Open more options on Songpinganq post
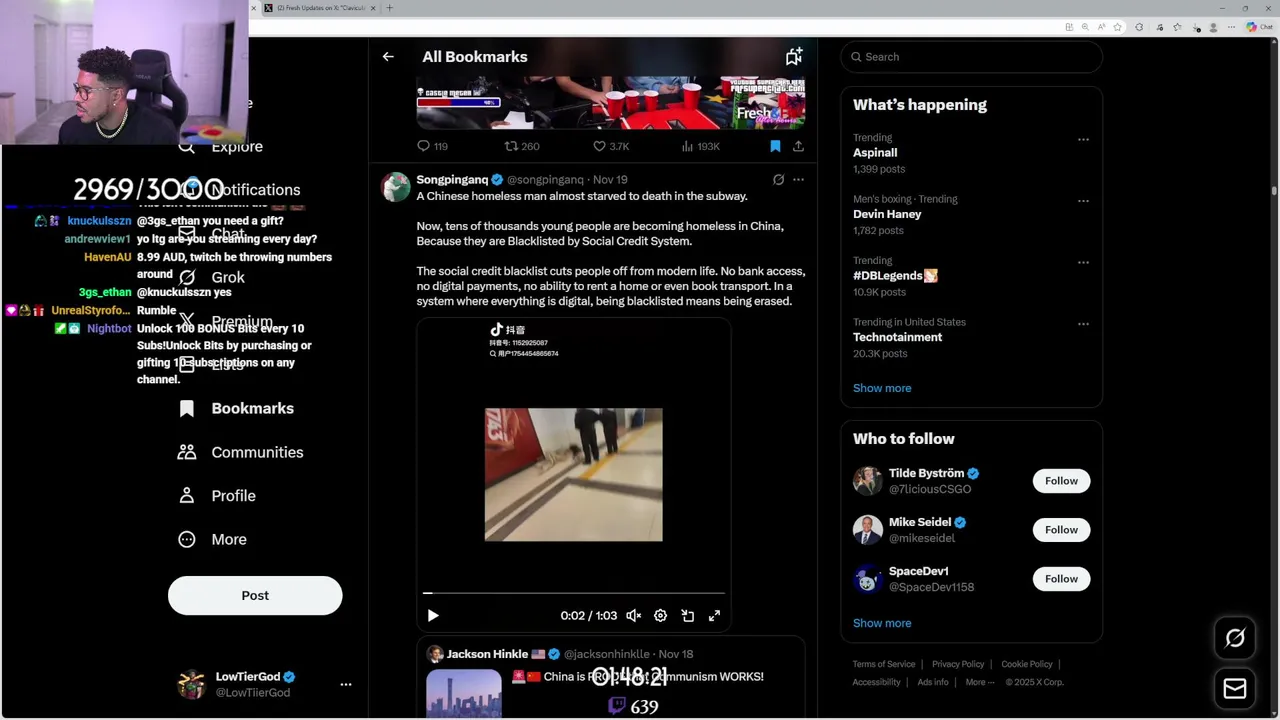1280x720 pixels. point(798,180)
